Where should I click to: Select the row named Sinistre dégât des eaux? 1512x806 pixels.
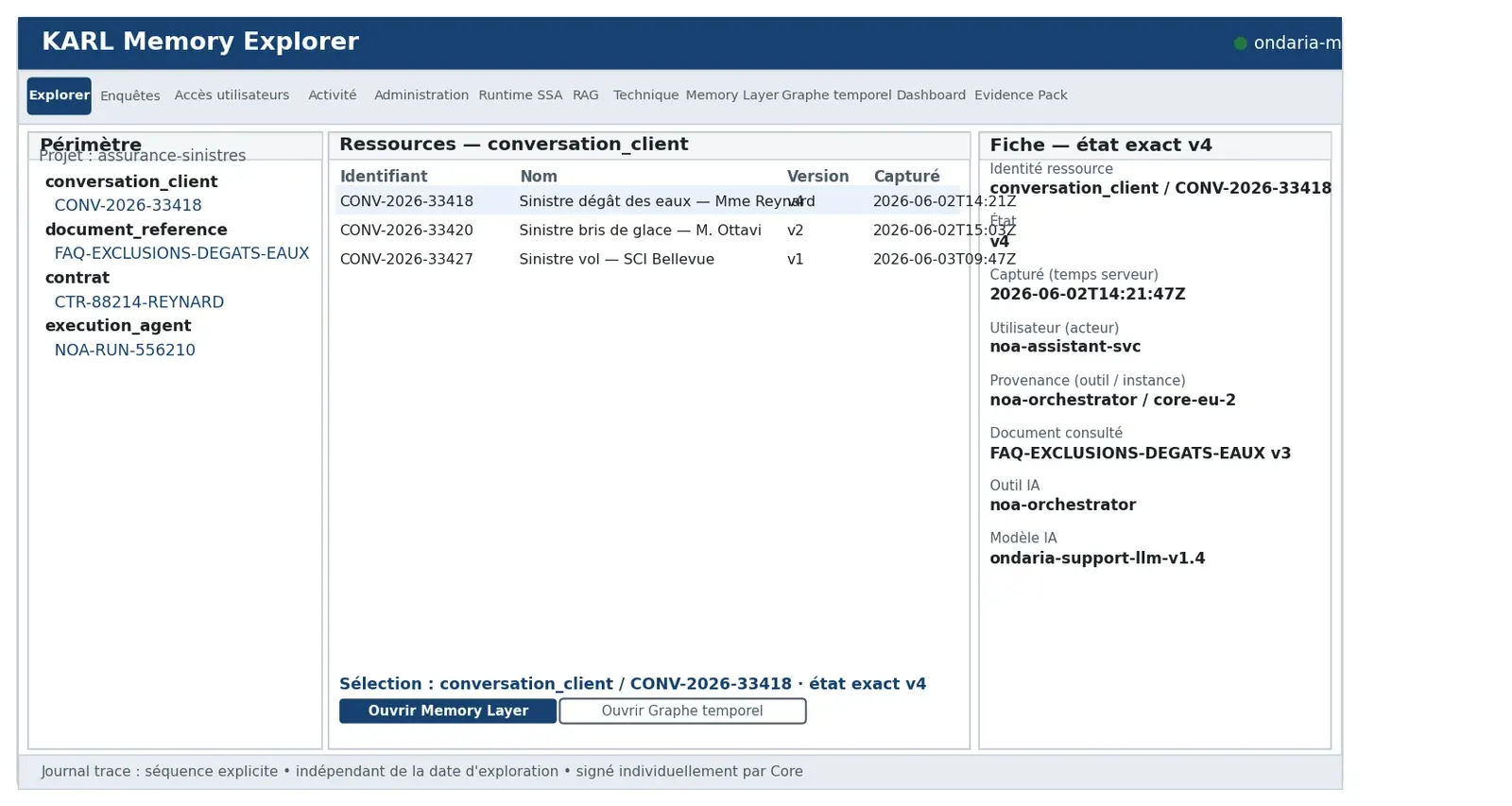click(x=648, y=201)
